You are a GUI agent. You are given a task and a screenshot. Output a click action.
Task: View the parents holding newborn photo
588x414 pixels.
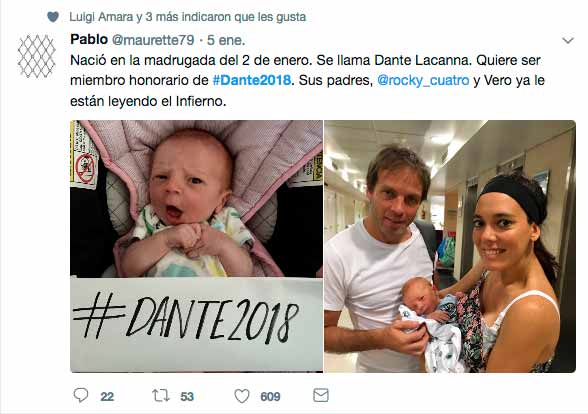point(450,246)
